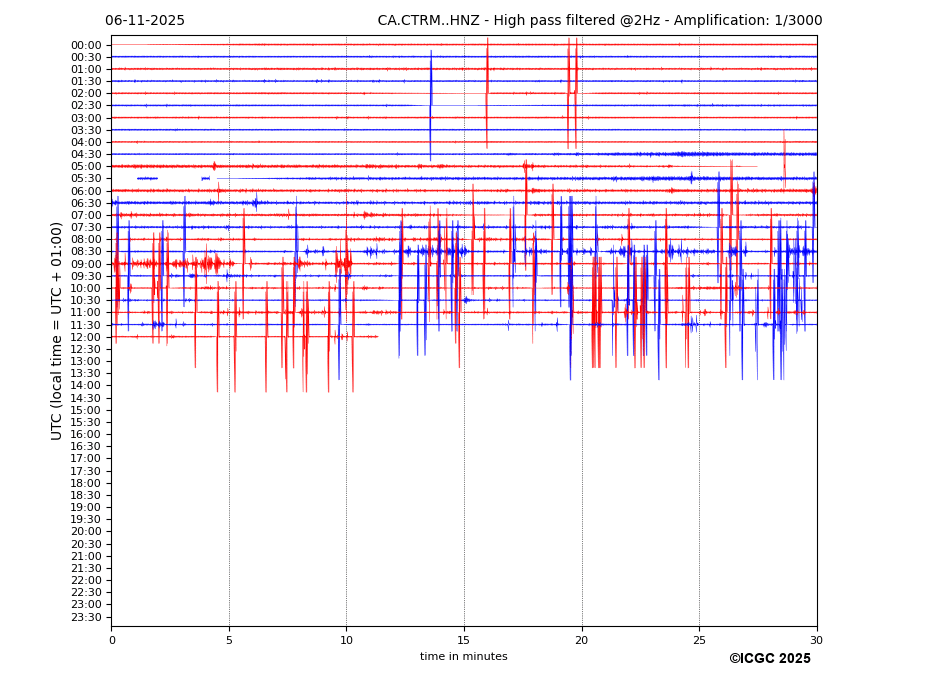The image size is (927, 696).
Task: Click the date label 06-11-2025
Action: pyautogui.click(x=145, y=21)
